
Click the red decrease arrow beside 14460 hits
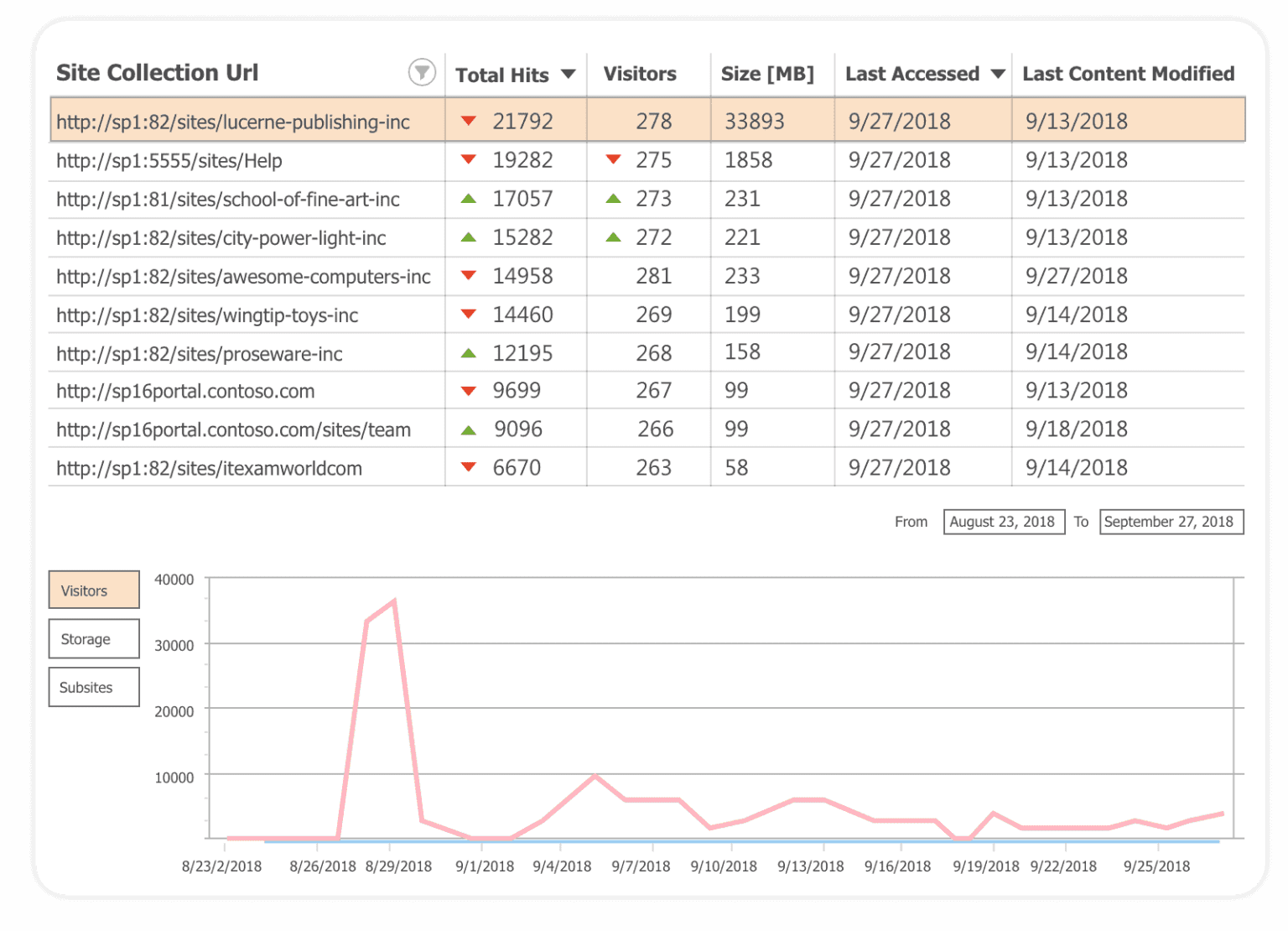coord(470,315)
